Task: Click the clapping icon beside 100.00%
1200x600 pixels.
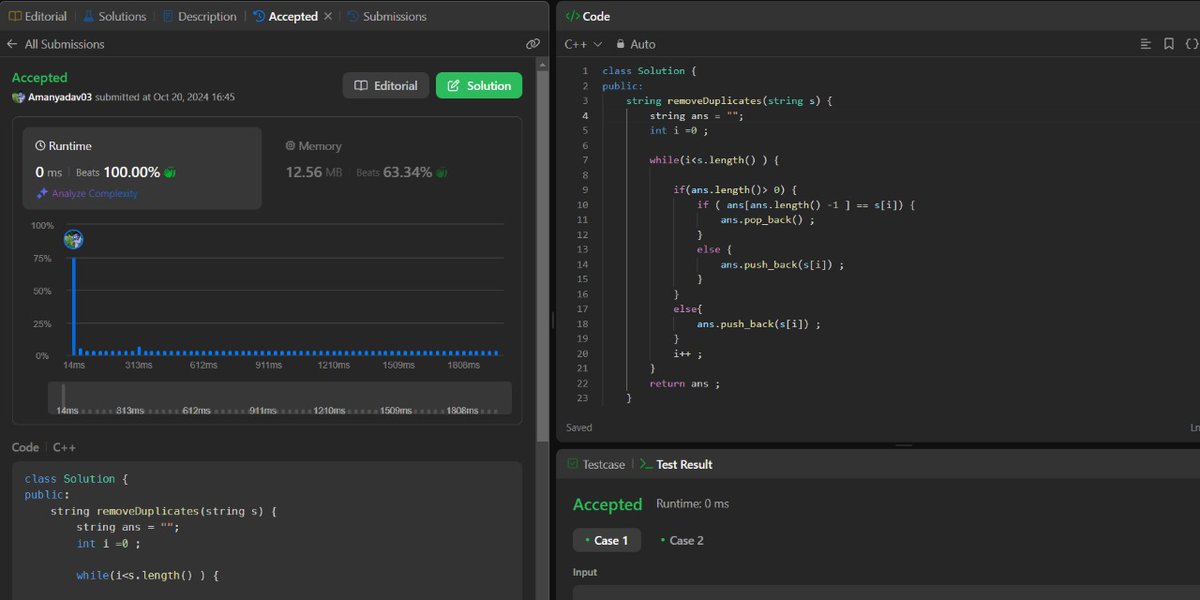Action: coord(171,172)
